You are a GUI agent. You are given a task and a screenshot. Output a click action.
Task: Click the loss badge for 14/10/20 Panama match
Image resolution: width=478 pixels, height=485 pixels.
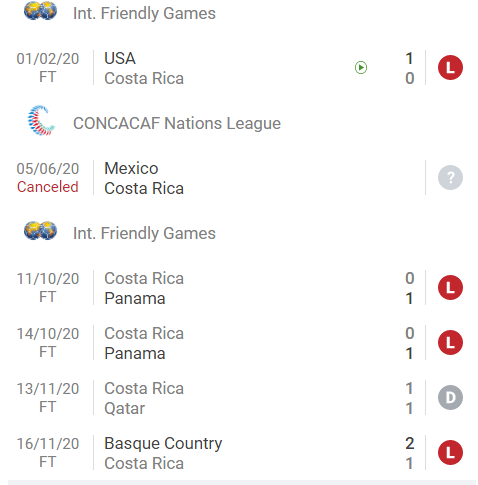[450, 343]
